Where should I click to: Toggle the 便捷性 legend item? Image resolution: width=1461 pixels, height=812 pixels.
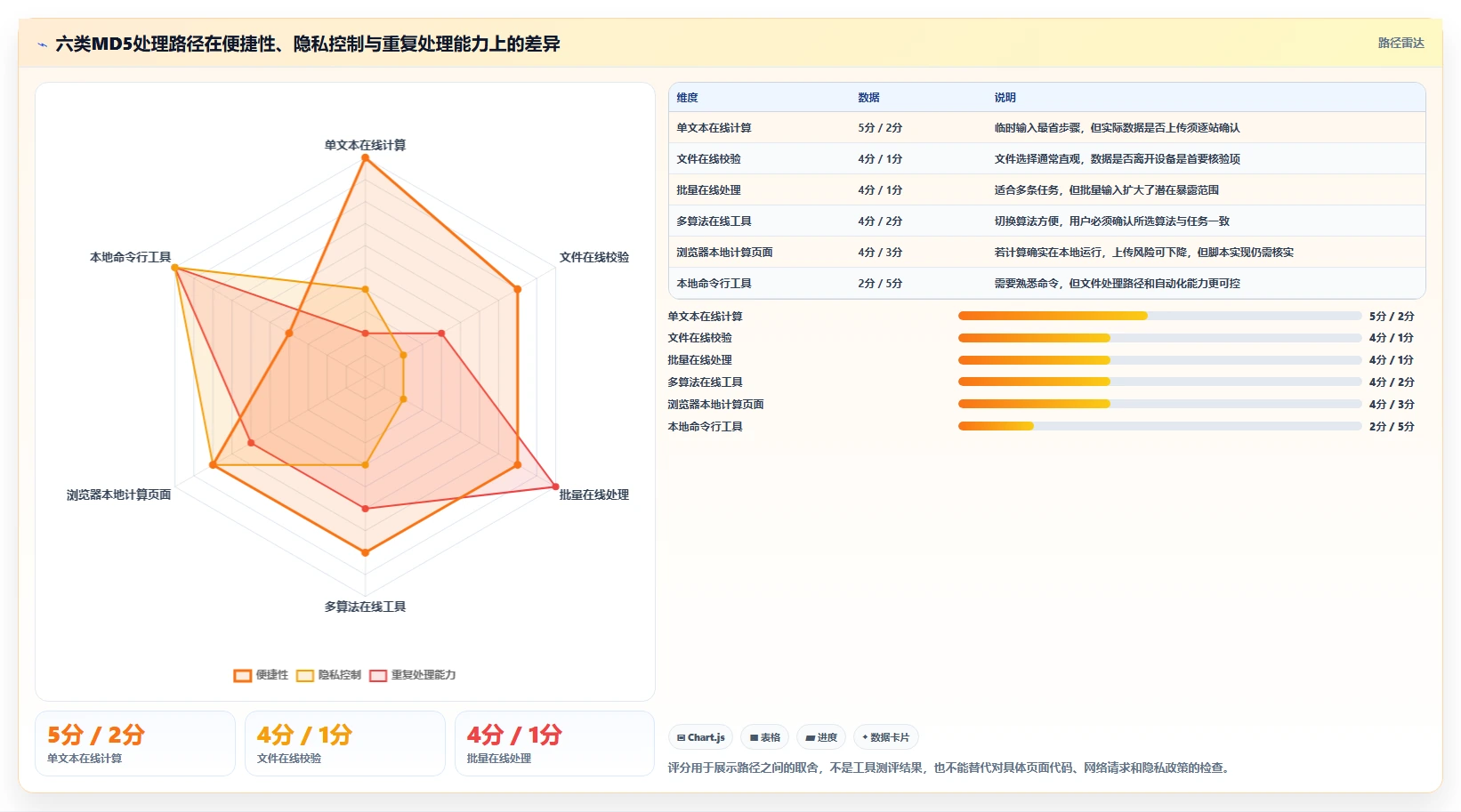click(x=261, y=675)
